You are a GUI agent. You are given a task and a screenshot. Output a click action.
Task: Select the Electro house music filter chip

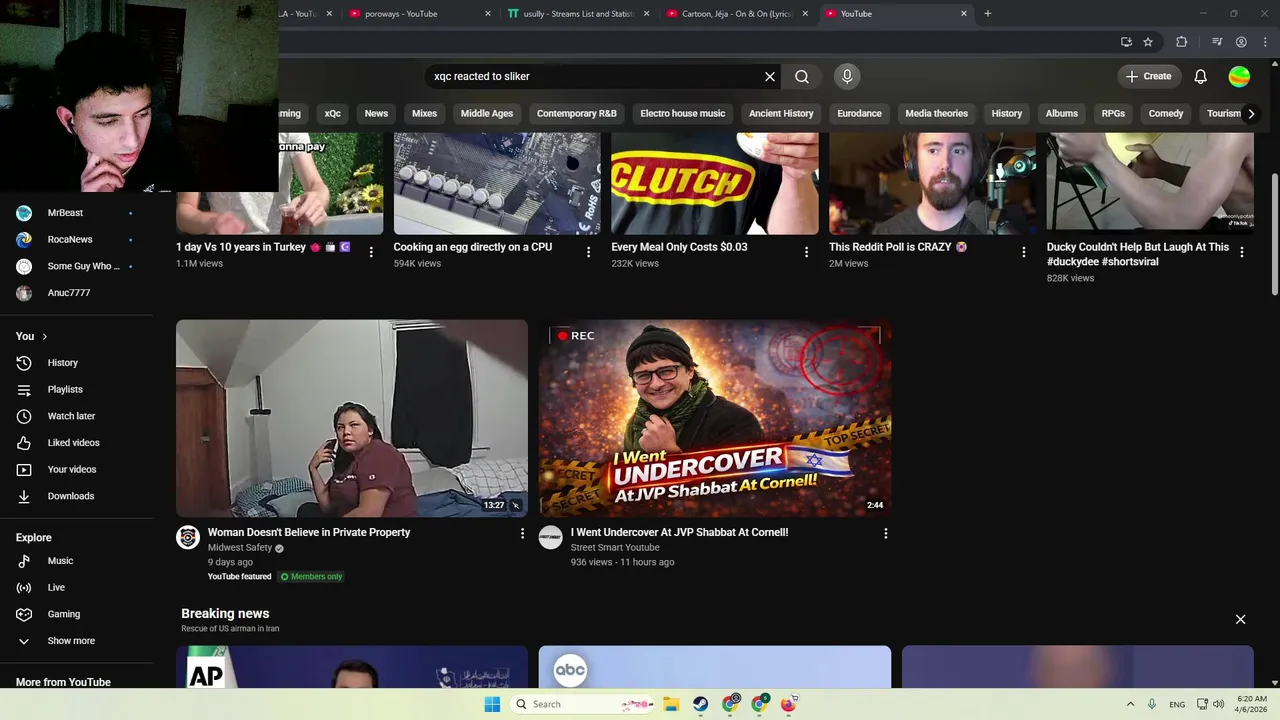click(x=683, y=114)
